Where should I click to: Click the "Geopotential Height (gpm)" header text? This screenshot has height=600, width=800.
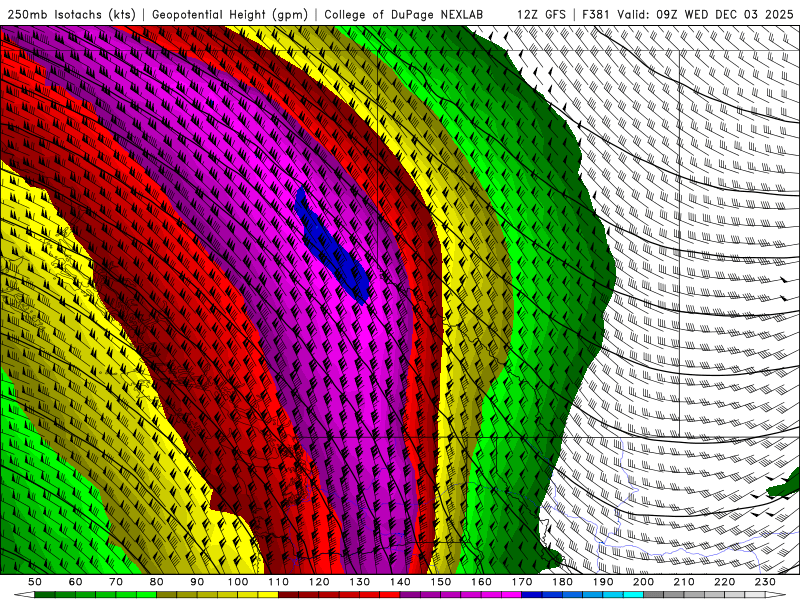coord(230,14)
